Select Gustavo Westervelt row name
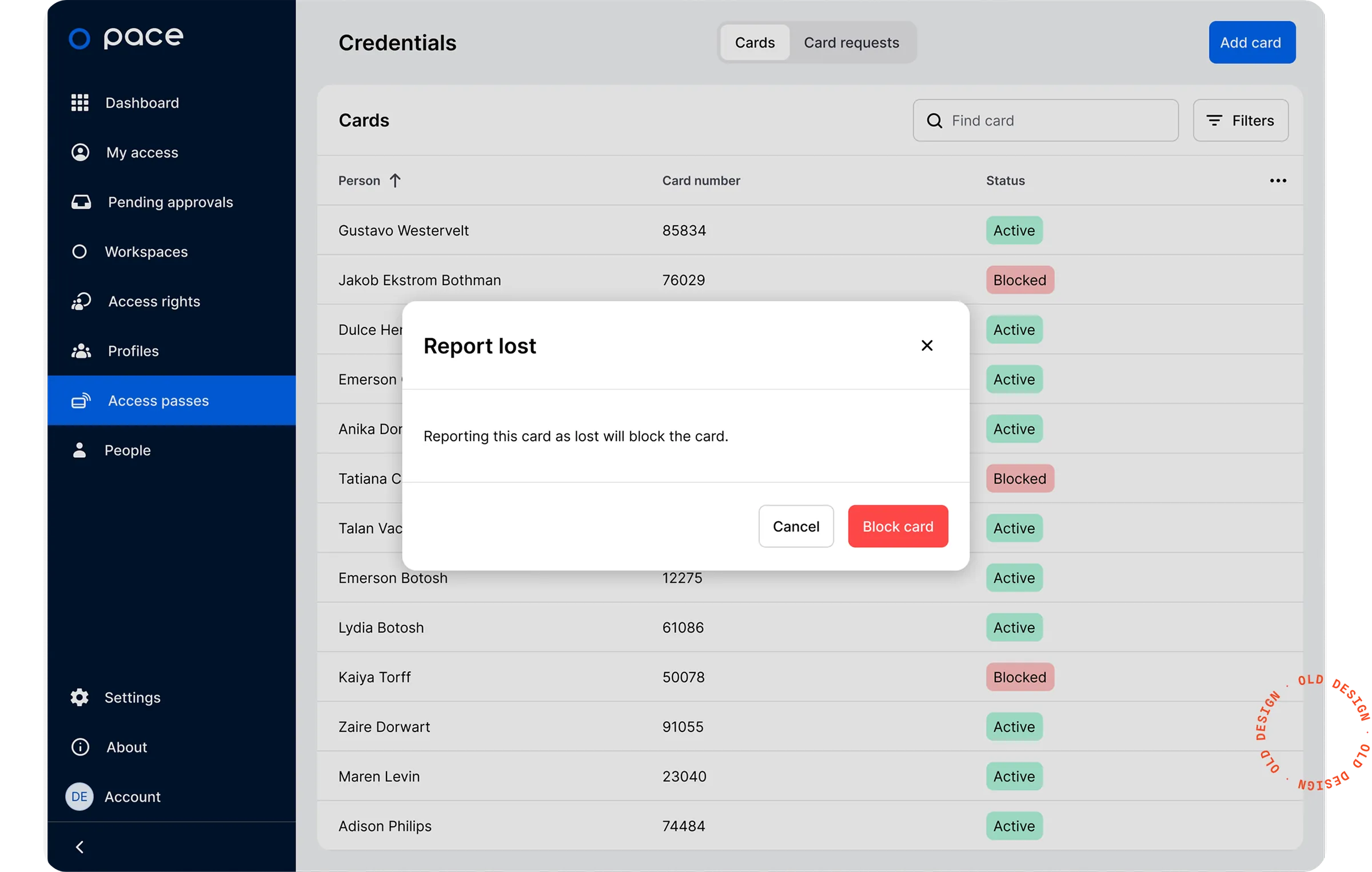Image resolution: width=1372 pixels, height=872 pixels. point(403,230)
